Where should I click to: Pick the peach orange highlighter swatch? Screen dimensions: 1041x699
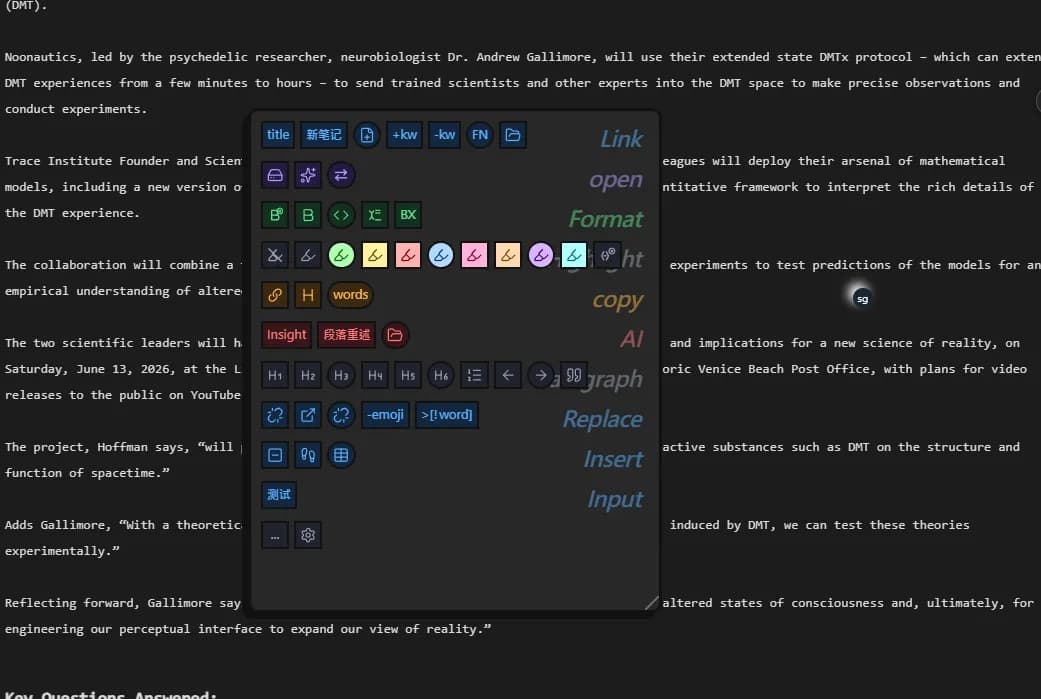(507, 255)
